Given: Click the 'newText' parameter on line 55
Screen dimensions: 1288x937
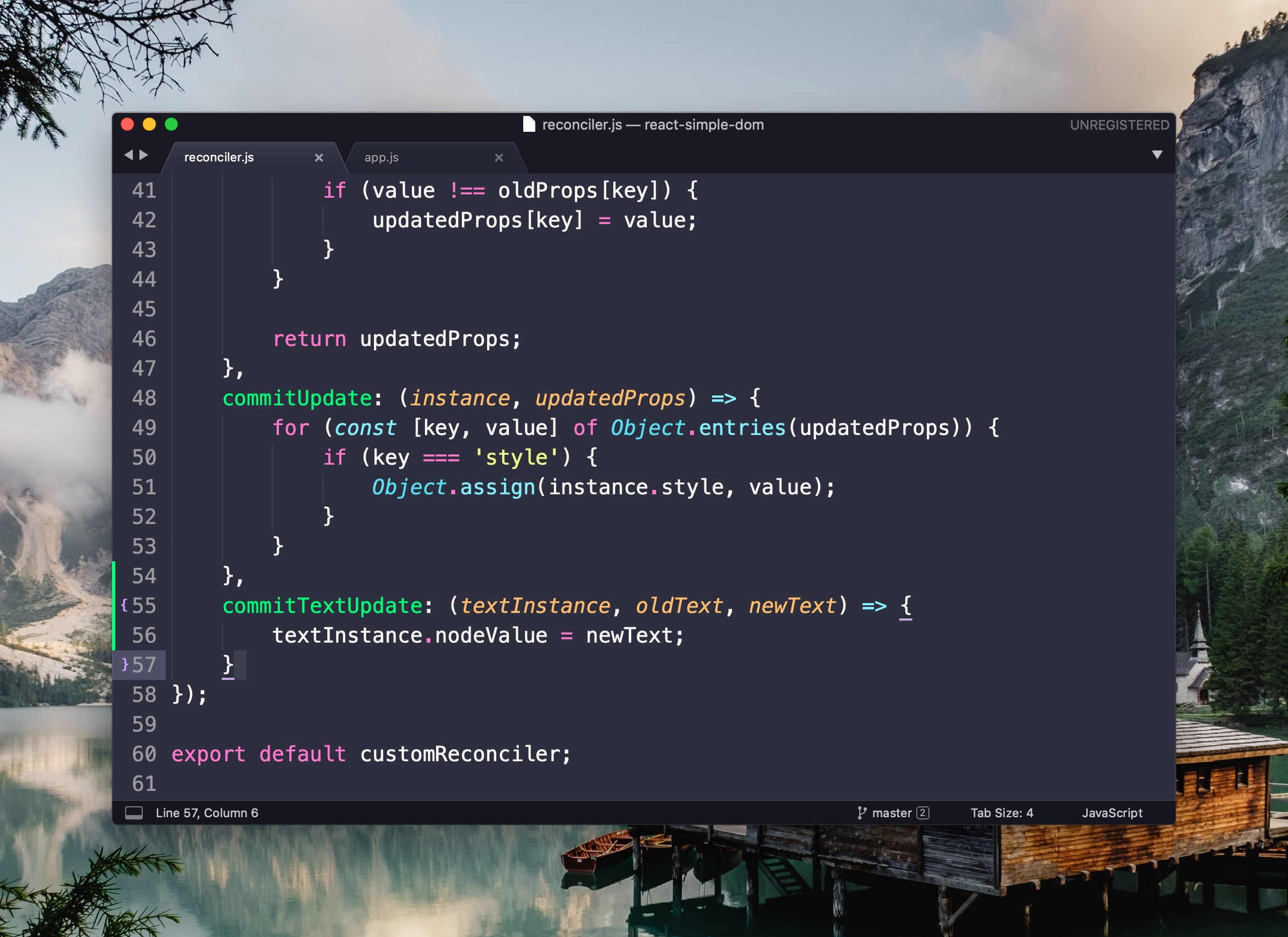Looking at the screenshot, I should 792,605.
